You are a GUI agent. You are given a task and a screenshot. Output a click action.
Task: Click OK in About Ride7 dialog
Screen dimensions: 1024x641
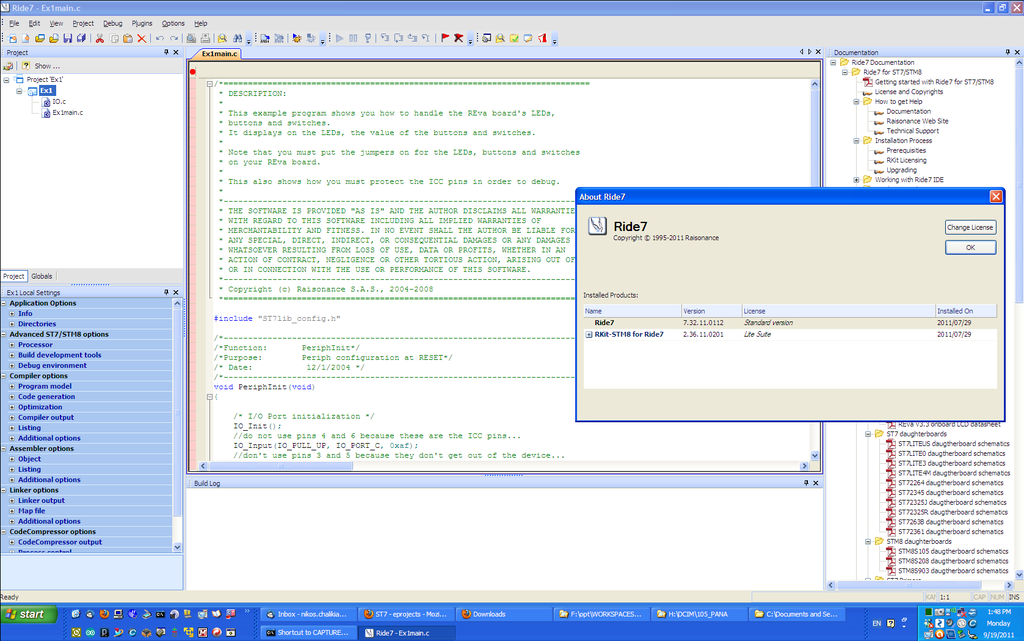(x=970, y=247)
